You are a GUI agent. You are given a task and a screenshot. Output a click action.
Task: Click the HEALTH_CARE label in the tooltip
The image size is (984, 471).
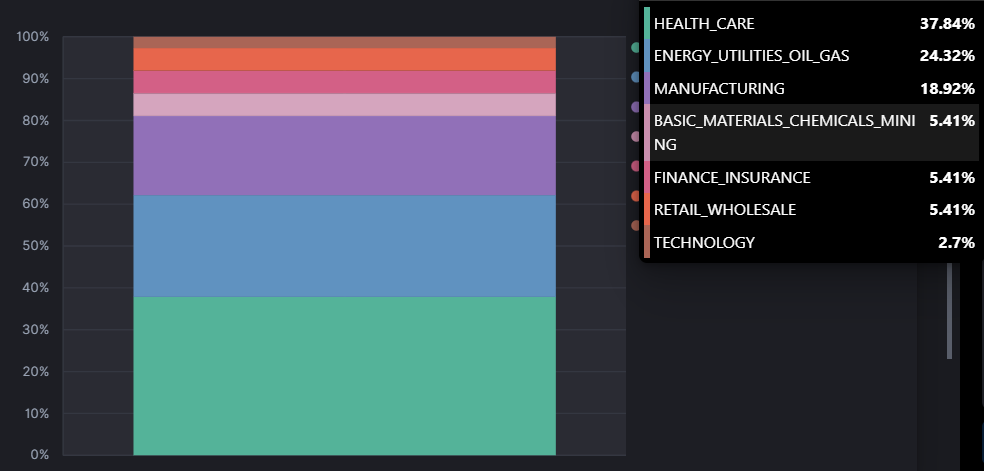[x=704, y=23]
